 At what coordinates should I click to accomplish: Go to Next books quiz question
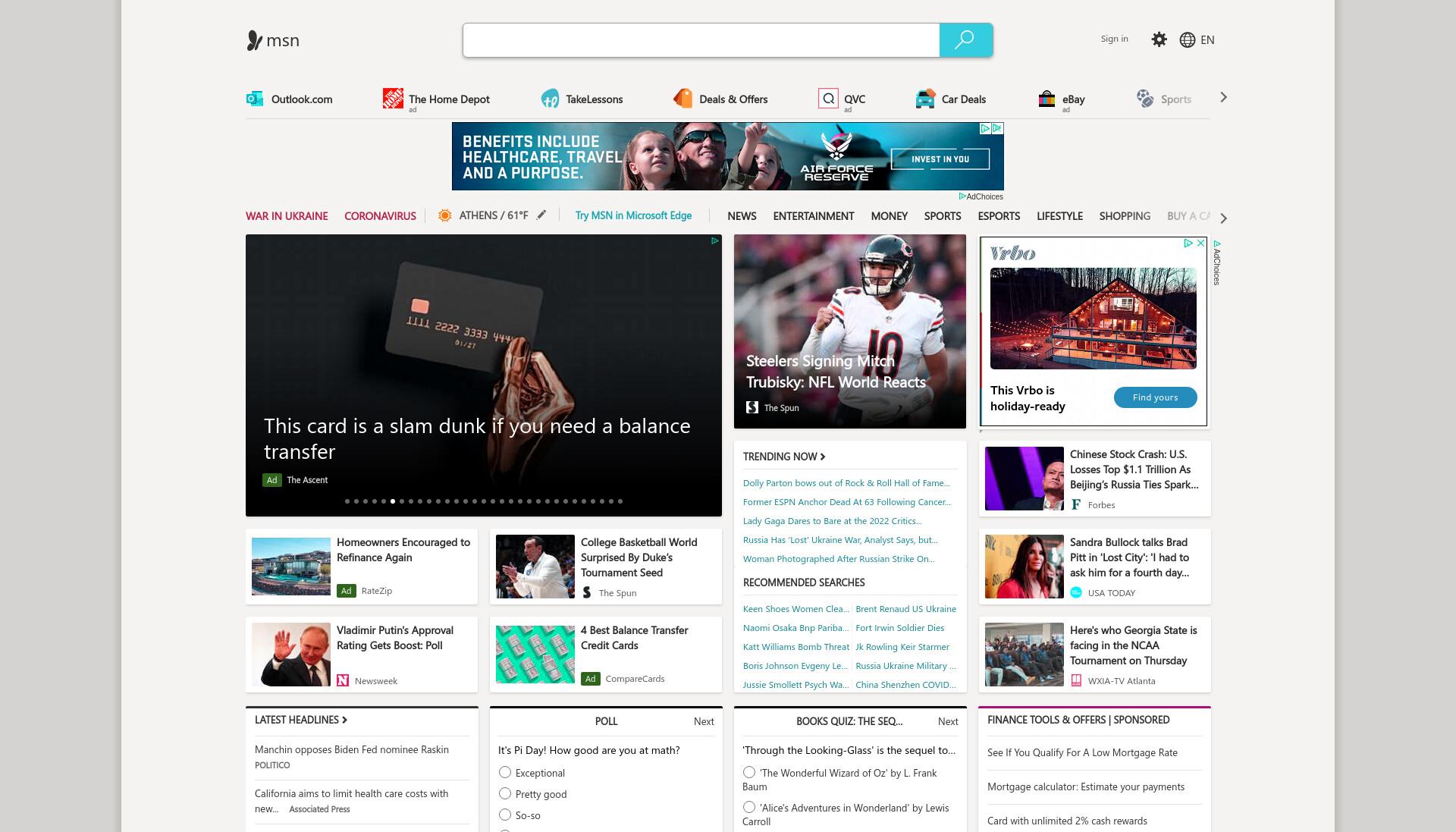(x=948, y=721)
